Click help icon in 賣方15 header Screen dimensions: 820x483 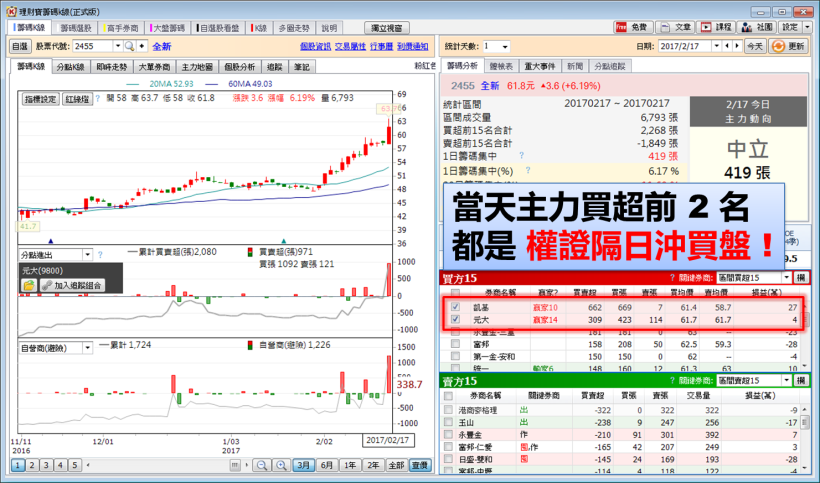673,381
